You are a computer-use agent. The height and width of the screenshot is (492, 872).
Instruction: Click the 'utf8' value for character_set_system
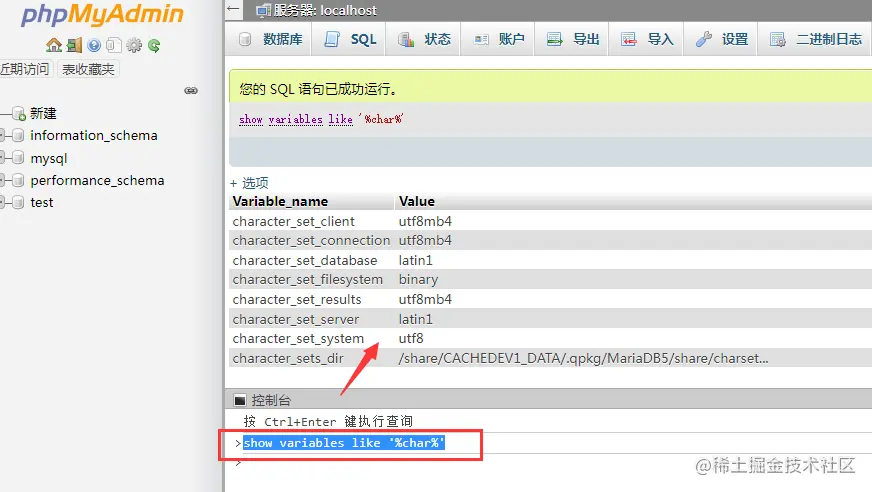coord(411,339)
